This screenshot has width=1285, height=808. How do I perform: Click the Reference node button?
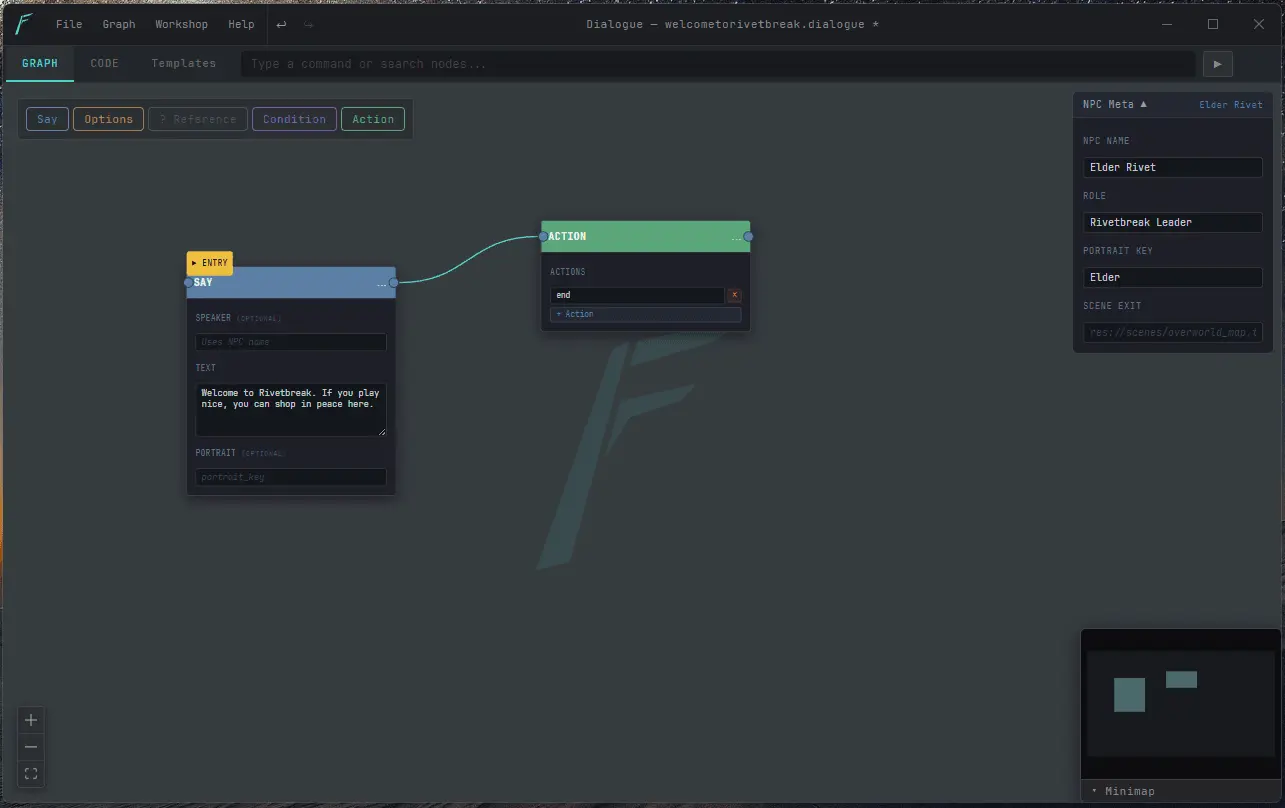198,119
